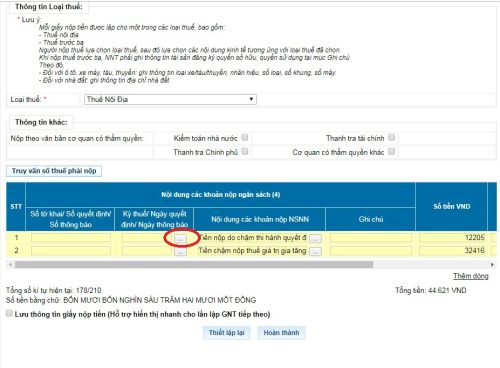The height and width of the screenshot is (368, 500).
Task: Click the horizontal scrollbar left arrow
Action: click(10, 264)
